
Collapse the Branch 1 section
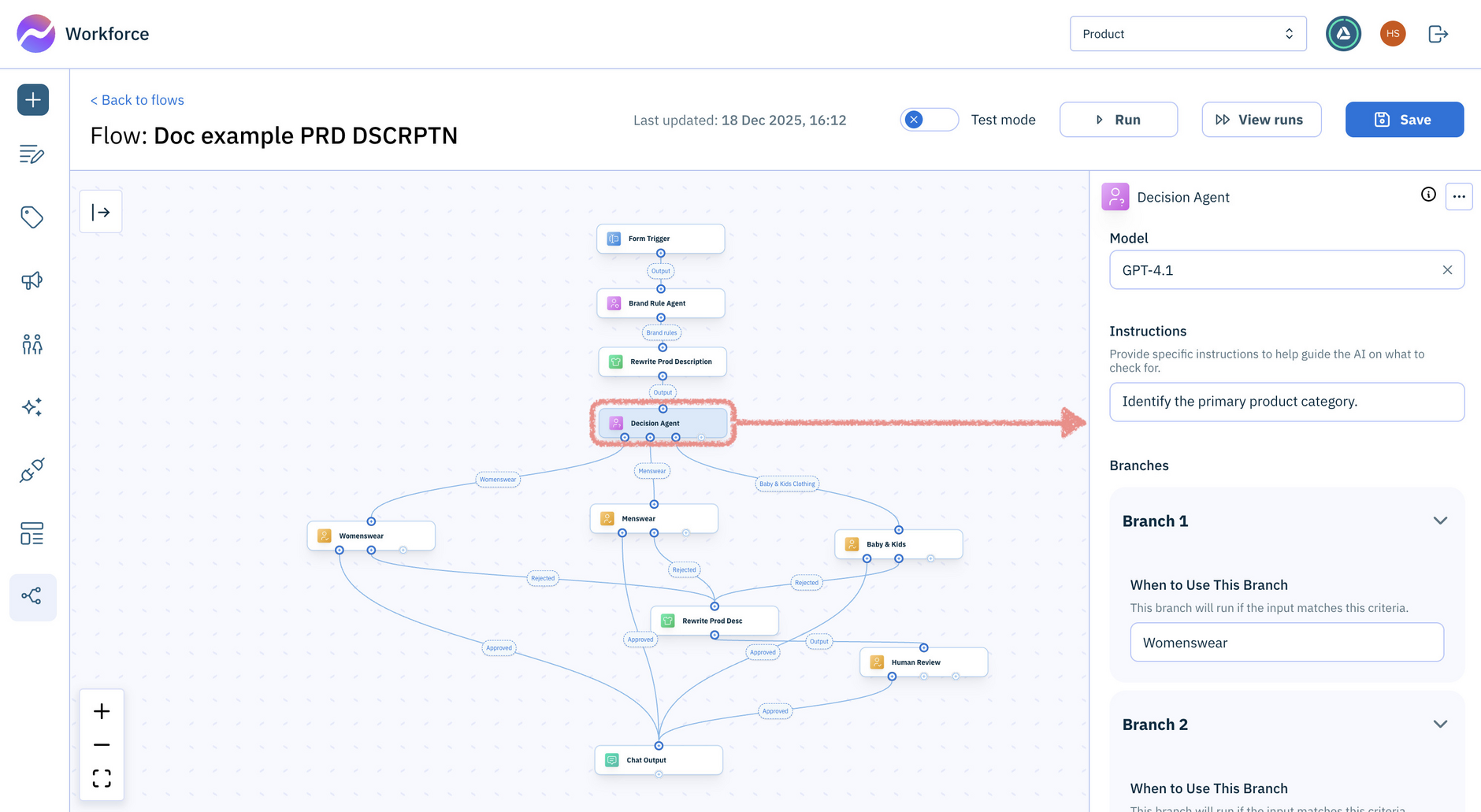1440,521
